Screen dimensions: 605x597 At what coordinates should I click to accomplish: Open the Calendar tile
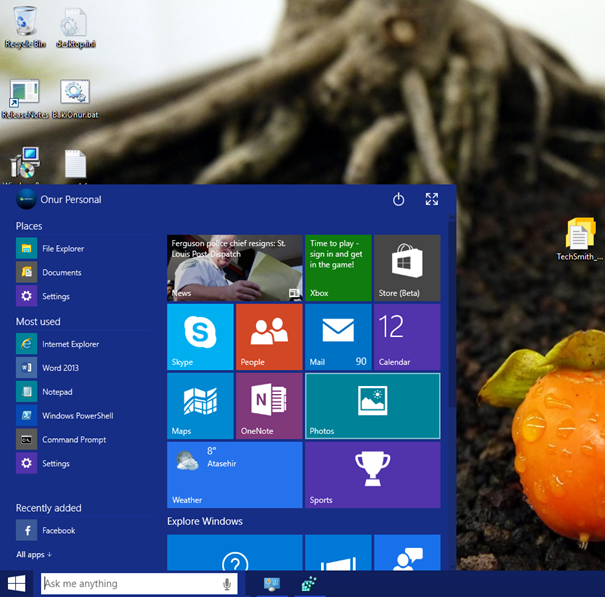coord(407,337)
